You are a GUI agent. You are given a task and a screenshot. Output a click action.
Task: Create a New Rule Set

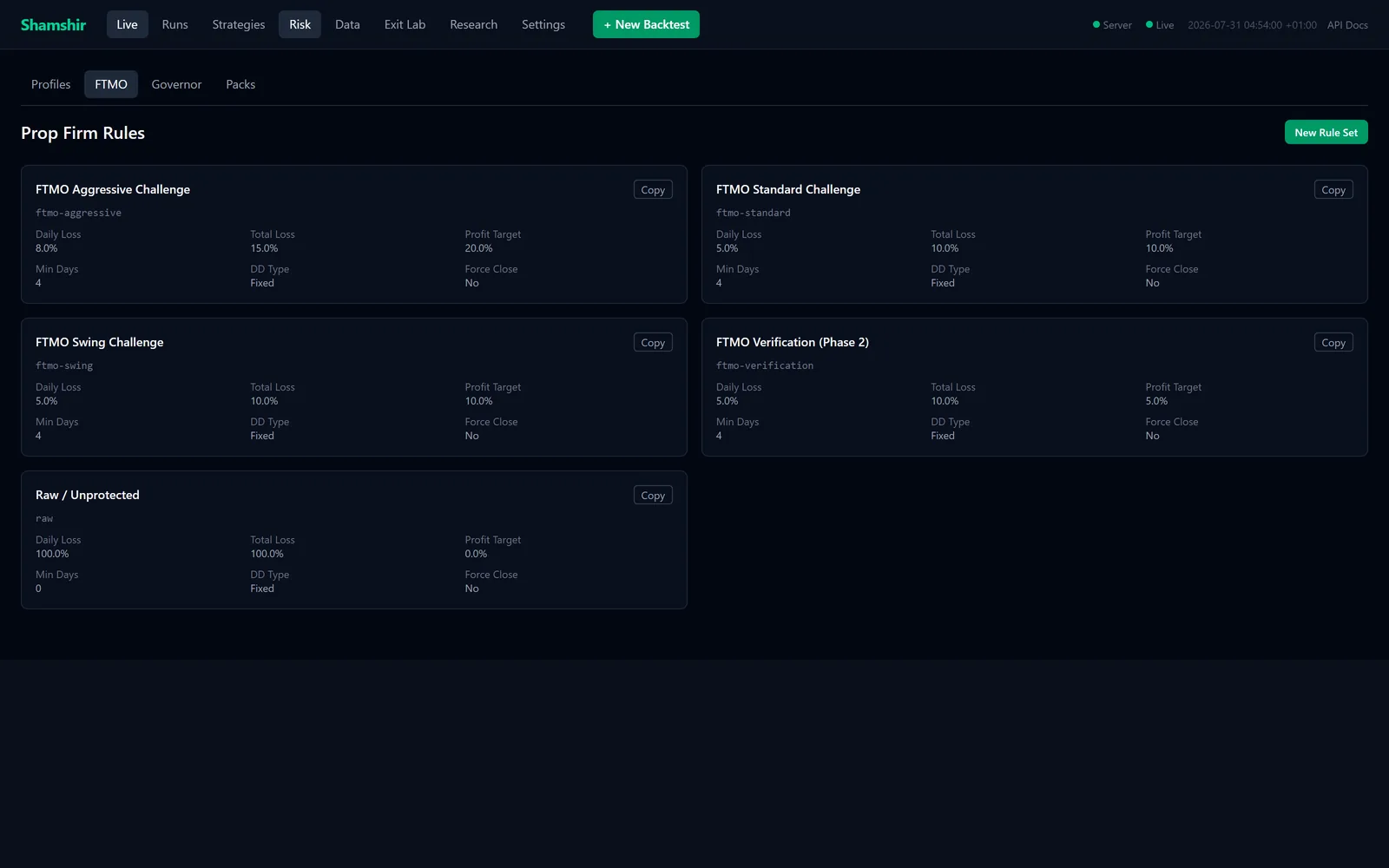[x=1326, y=132]
